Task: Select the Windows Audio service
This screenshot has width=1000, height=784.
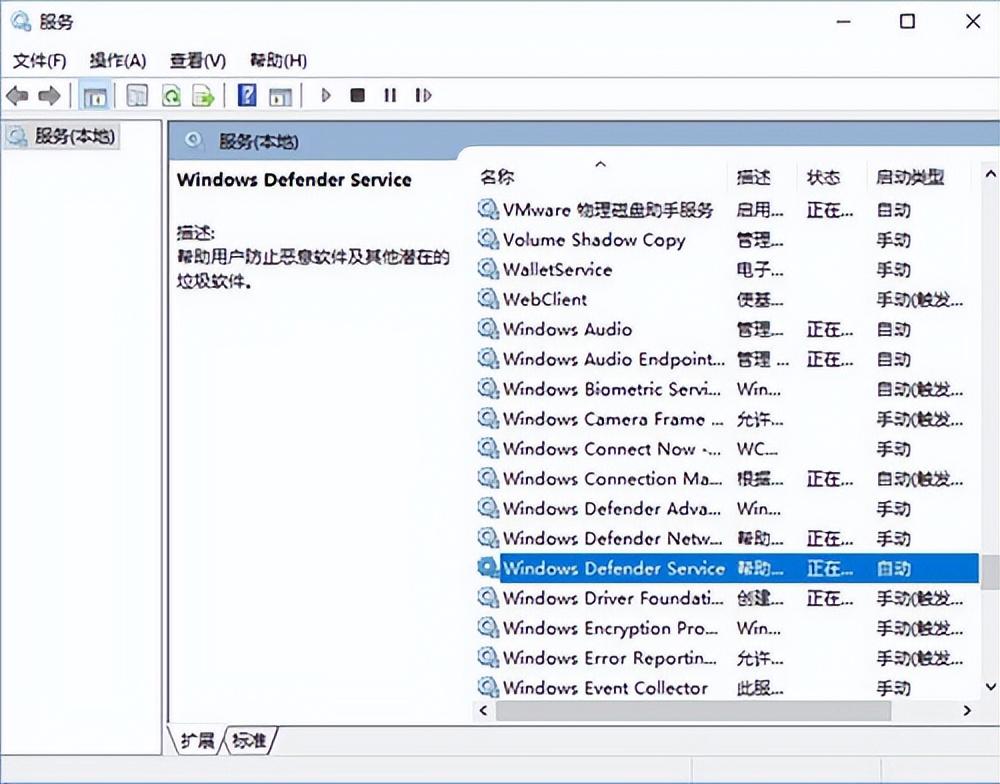Action: click(x=727, y=329)
